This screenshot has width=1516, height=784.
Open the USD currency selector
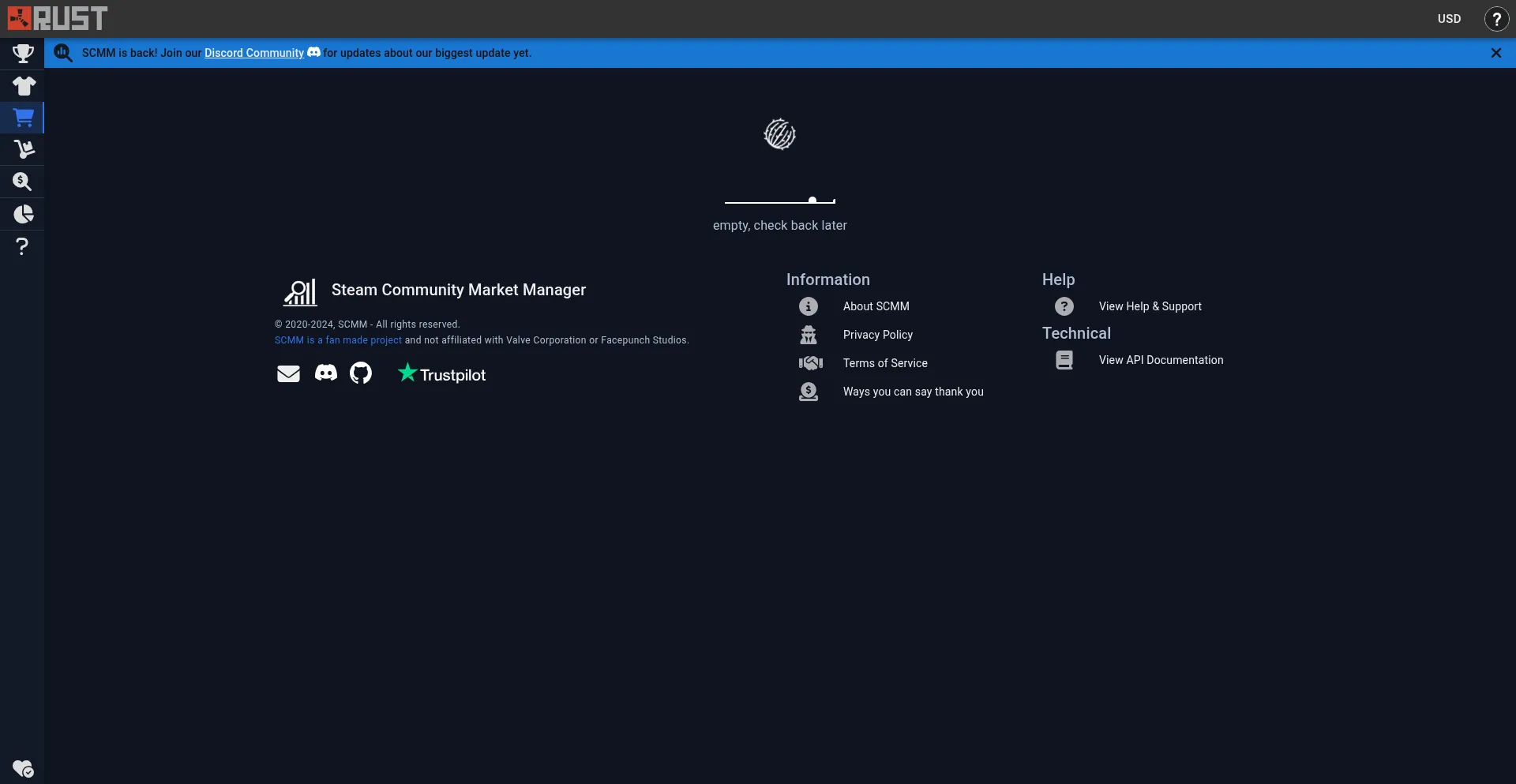(x=1449, y=19)
